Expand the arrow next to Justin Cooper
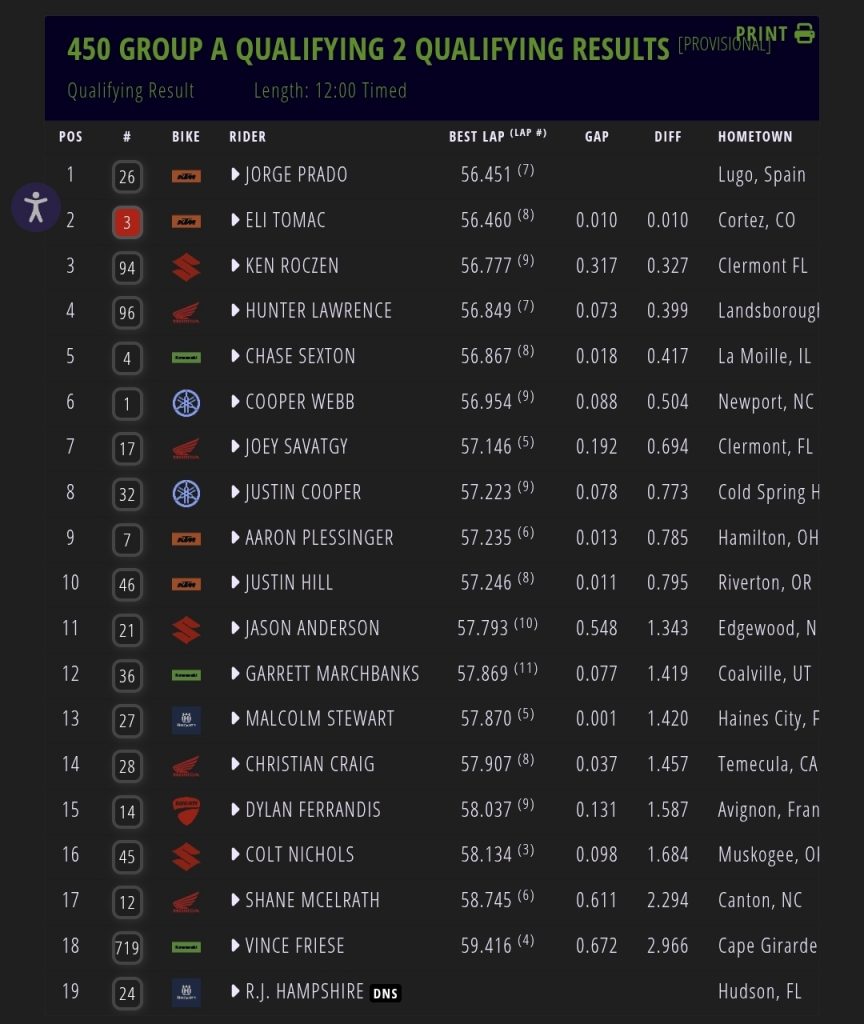The height and width of the screenshot is (1024, 864). click(x=235, y=492)
